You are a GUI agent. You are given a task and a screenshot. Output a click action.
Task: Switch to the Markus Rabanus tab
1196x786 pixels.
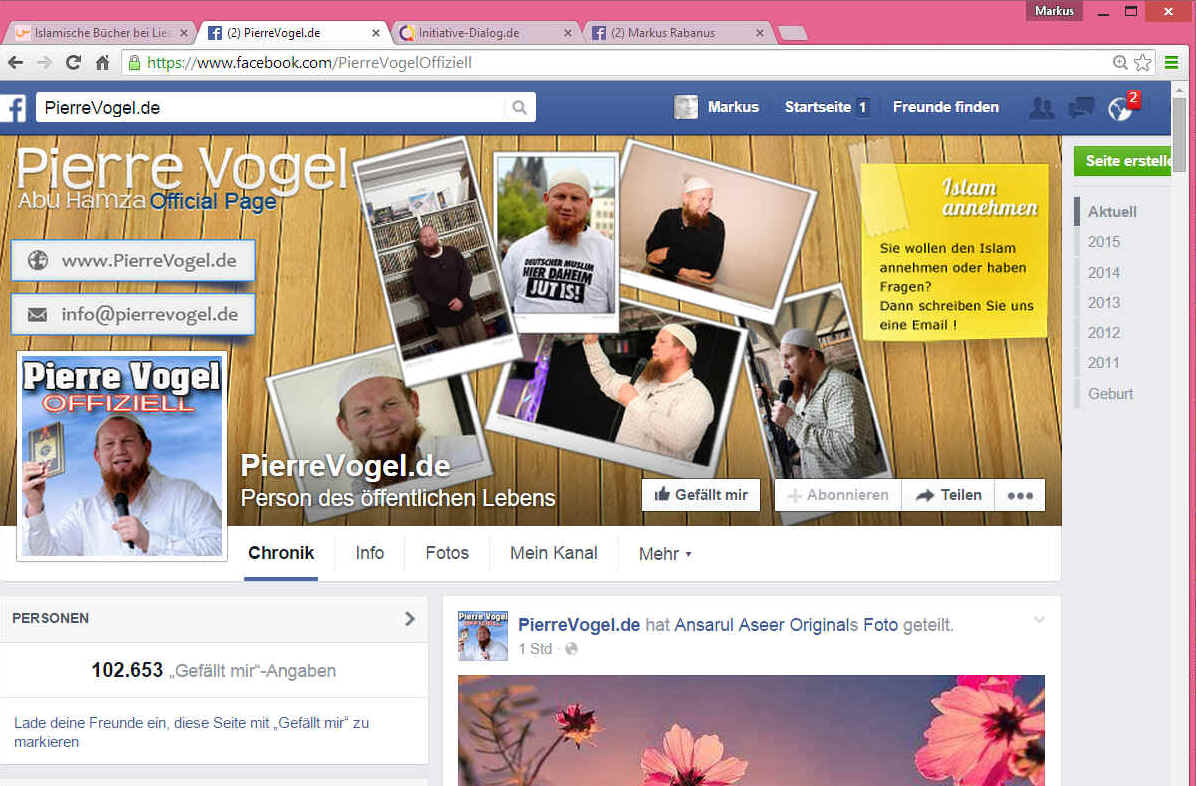[x=679, y=33]
